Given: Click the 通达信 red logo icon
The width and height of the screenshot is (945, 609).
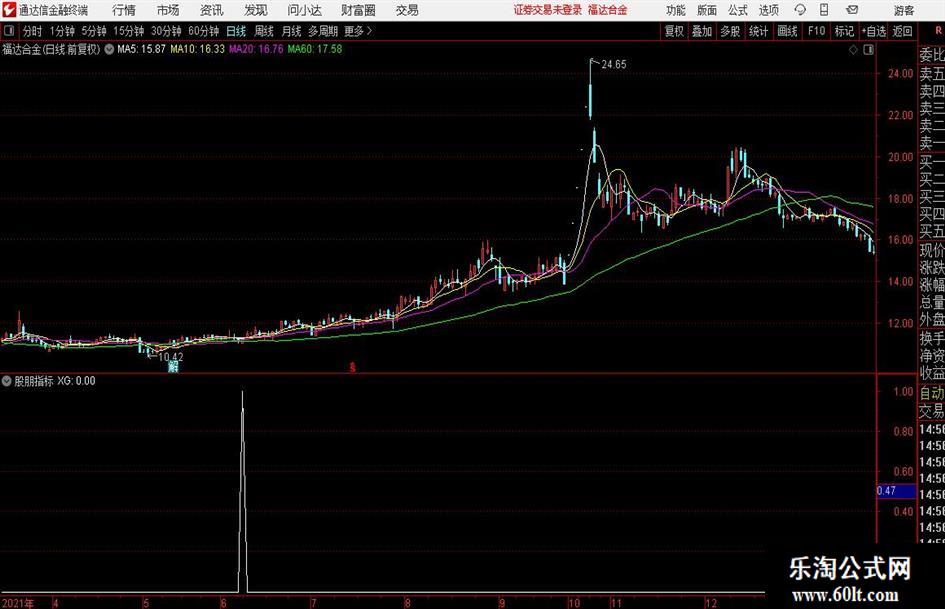Looking at the screenshot, I should 9,10.
